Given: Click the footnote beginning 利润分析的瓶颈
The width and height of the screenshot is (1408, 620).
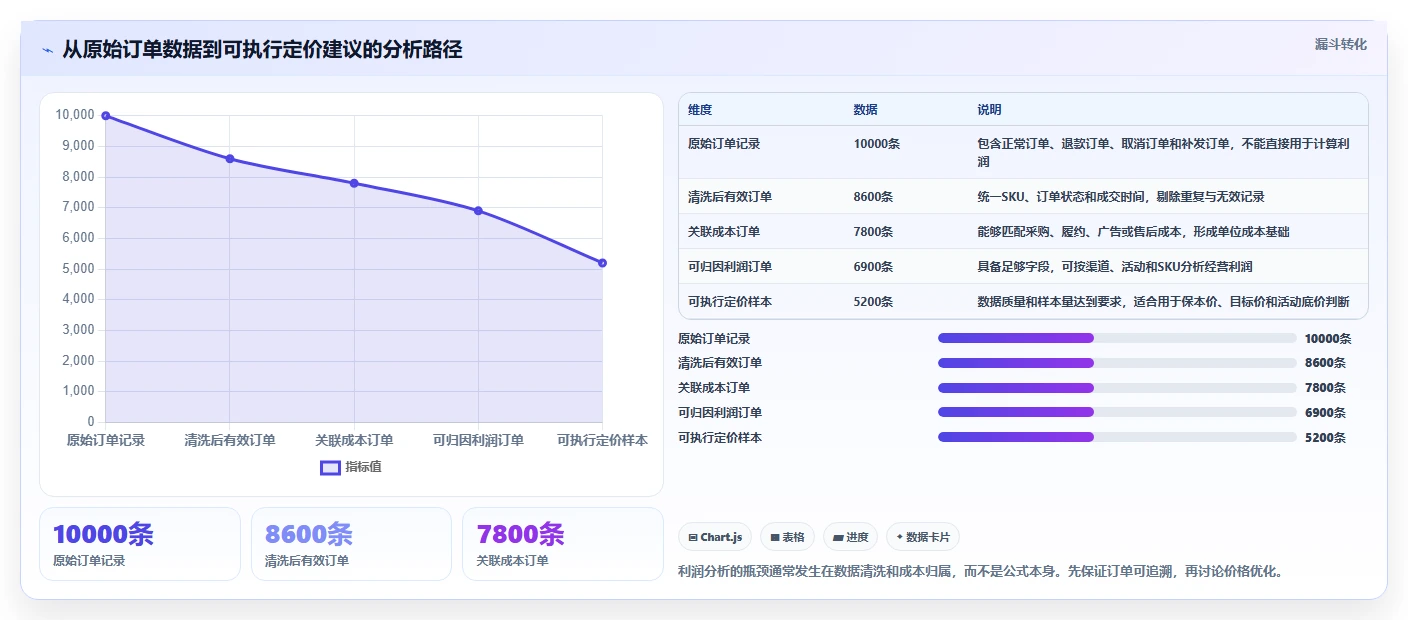Looking at the screenshot, I should [x=980, y=572].
